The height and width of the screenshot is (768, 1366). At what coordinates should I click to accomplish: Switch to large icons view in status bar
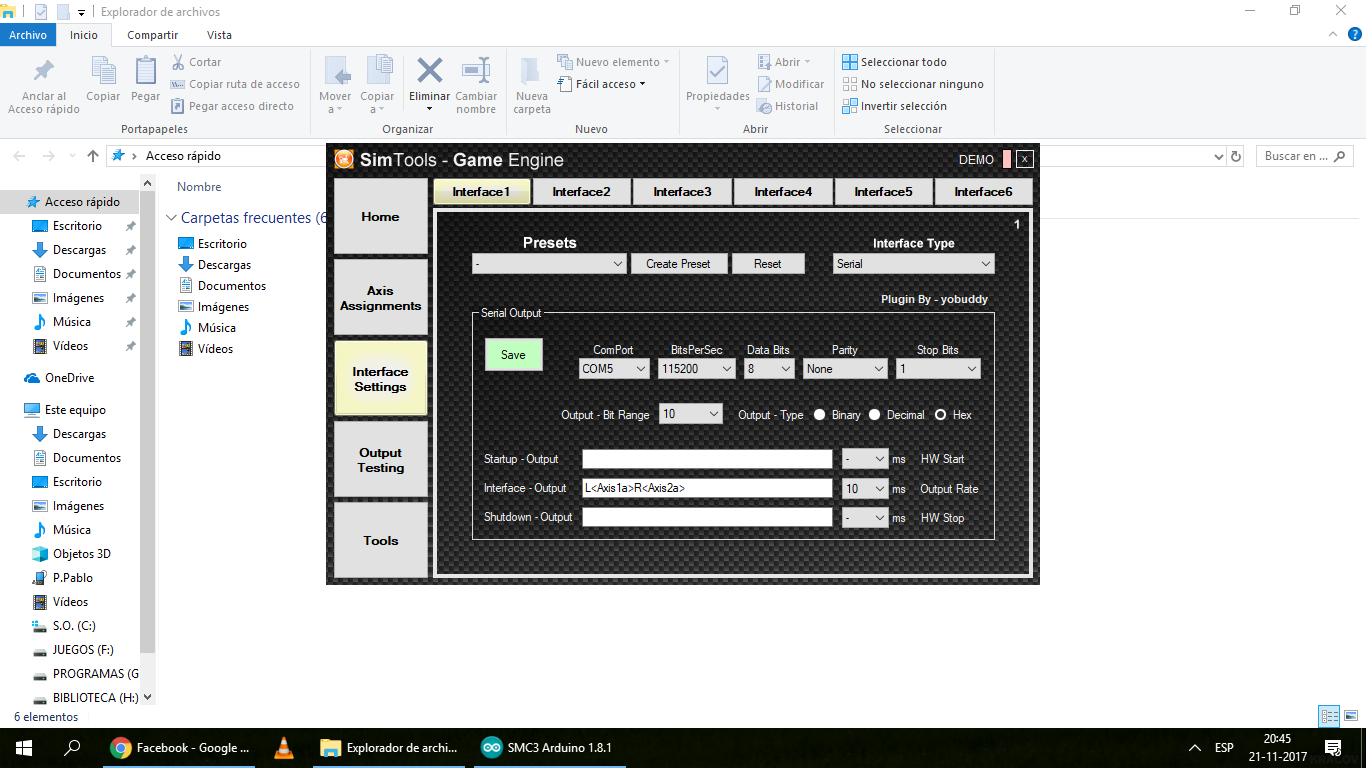pos(1349,716)
